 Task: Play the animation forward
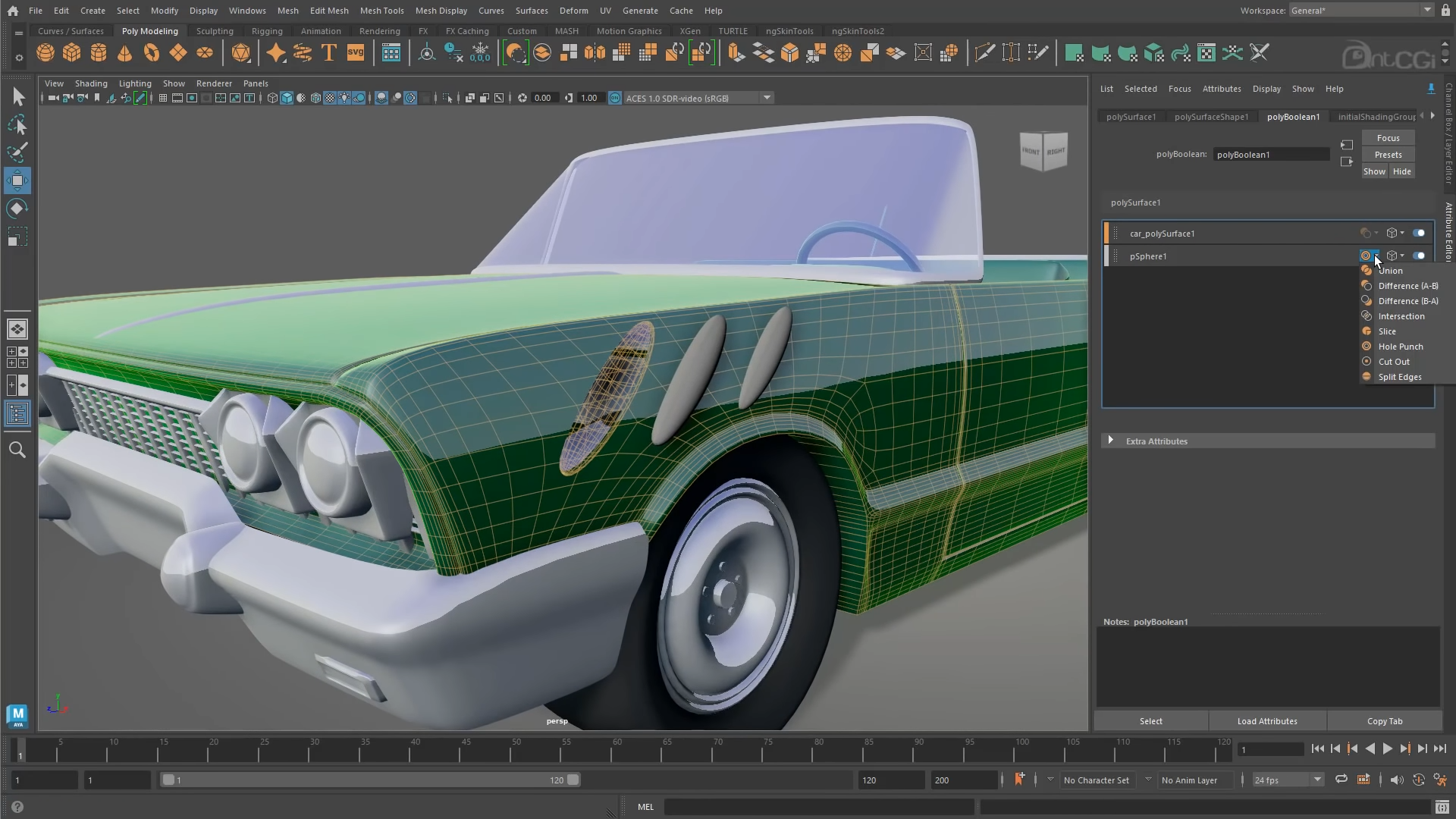(1387, 748)
